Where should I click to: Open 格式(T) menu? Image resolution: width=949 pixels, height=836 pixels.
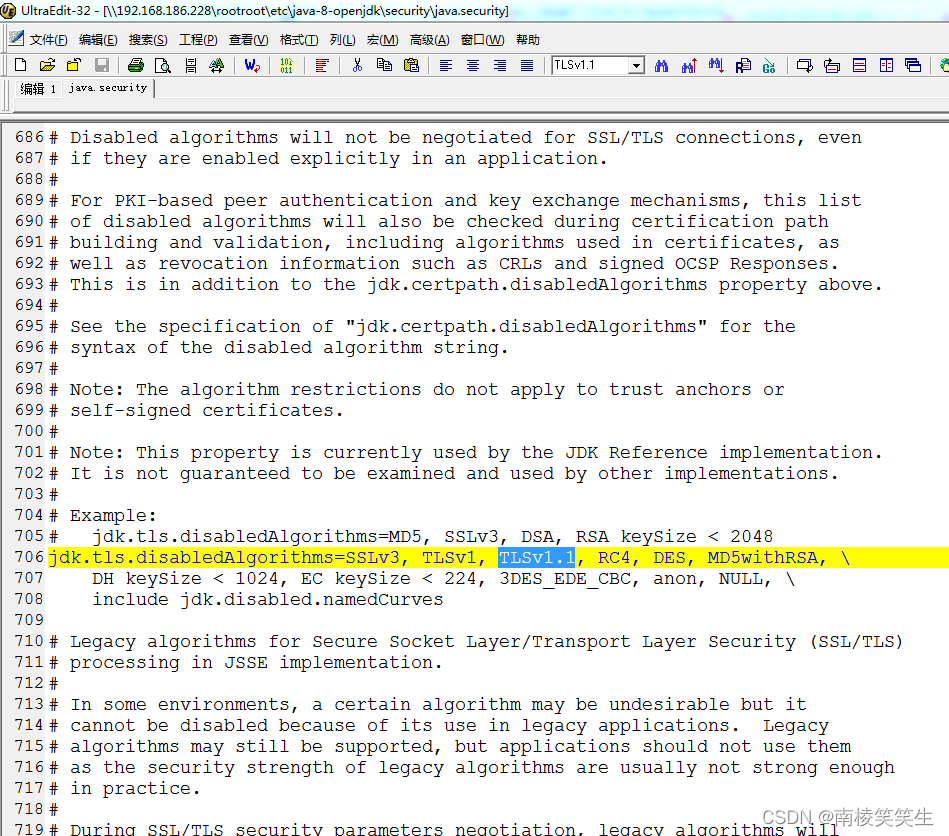[x=299, y=40]
